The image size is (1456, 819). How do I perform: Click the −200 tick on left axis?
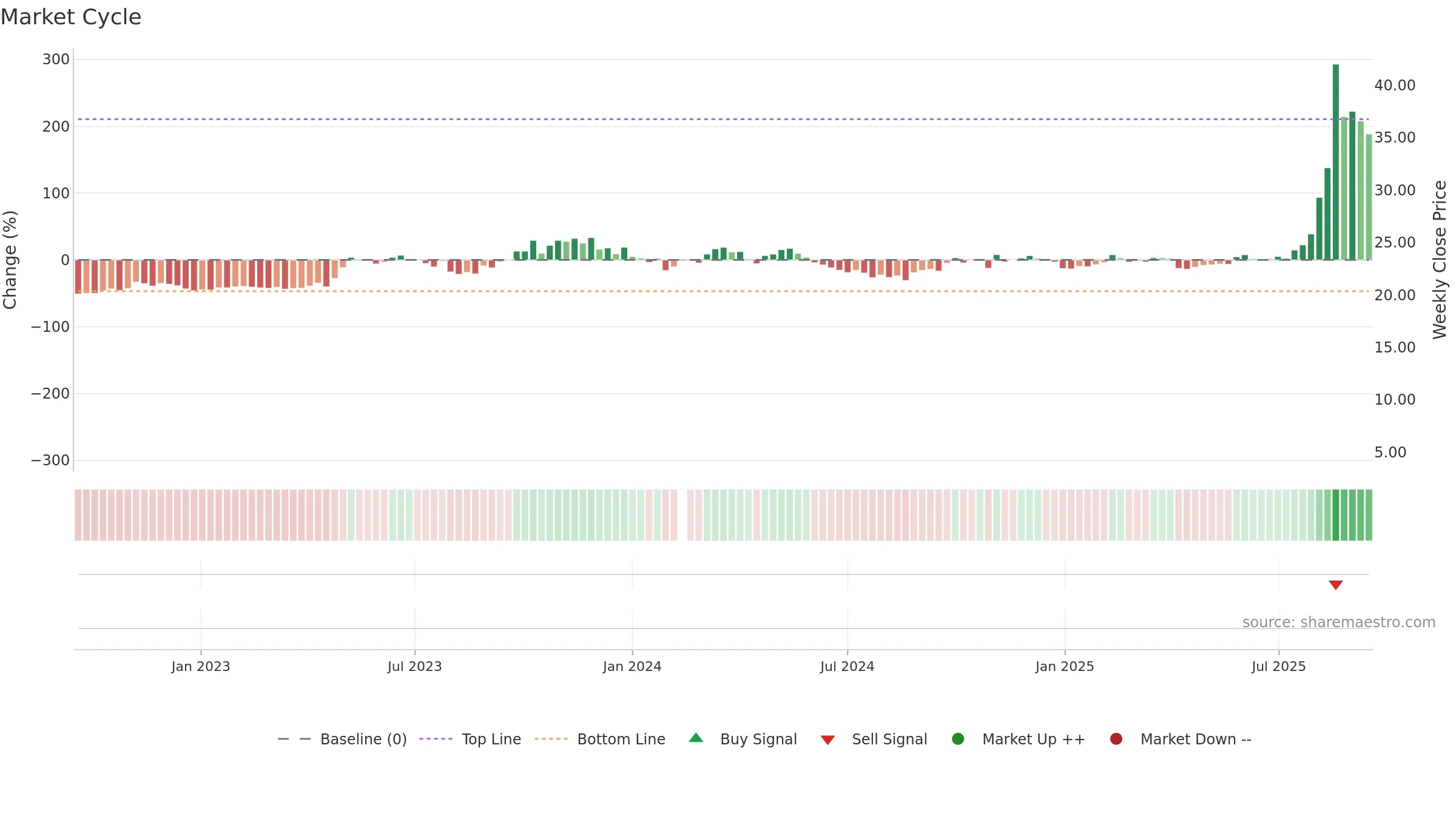pyautogui.click(x=50, y=394)
